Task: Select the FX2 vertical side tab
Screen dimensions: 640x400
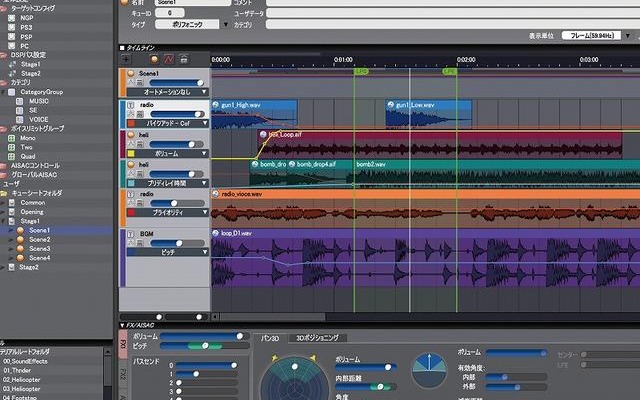Action: (x=123, y=373)
